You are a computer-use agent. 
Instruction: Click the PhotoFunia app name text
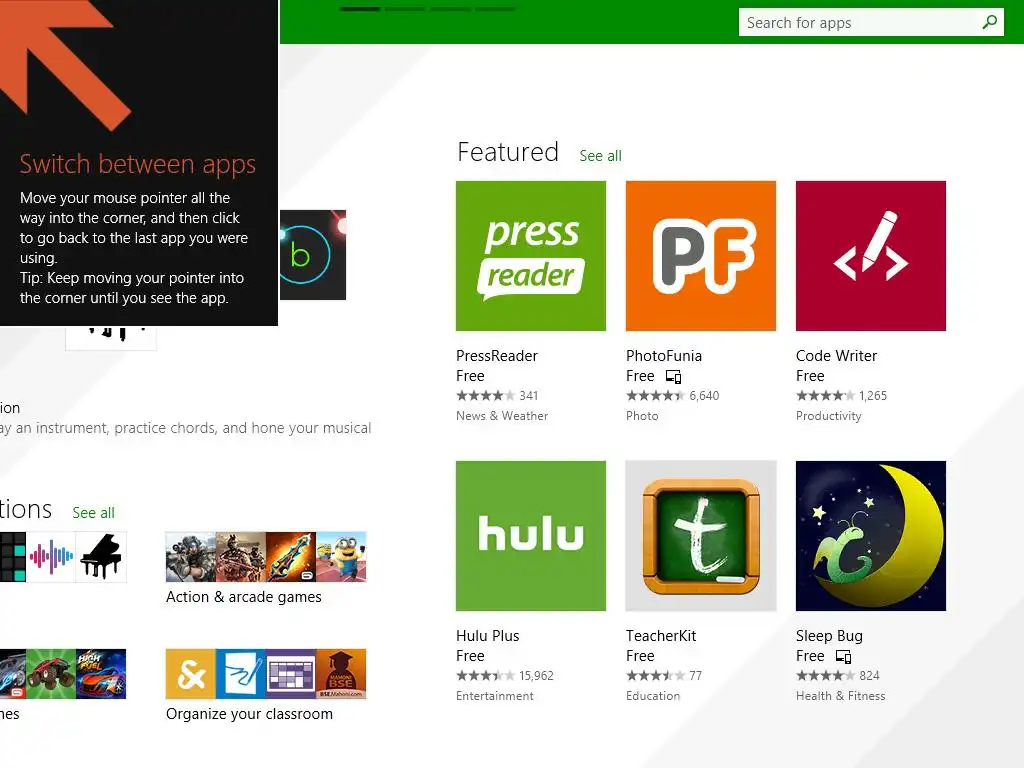tap(664, 356)
